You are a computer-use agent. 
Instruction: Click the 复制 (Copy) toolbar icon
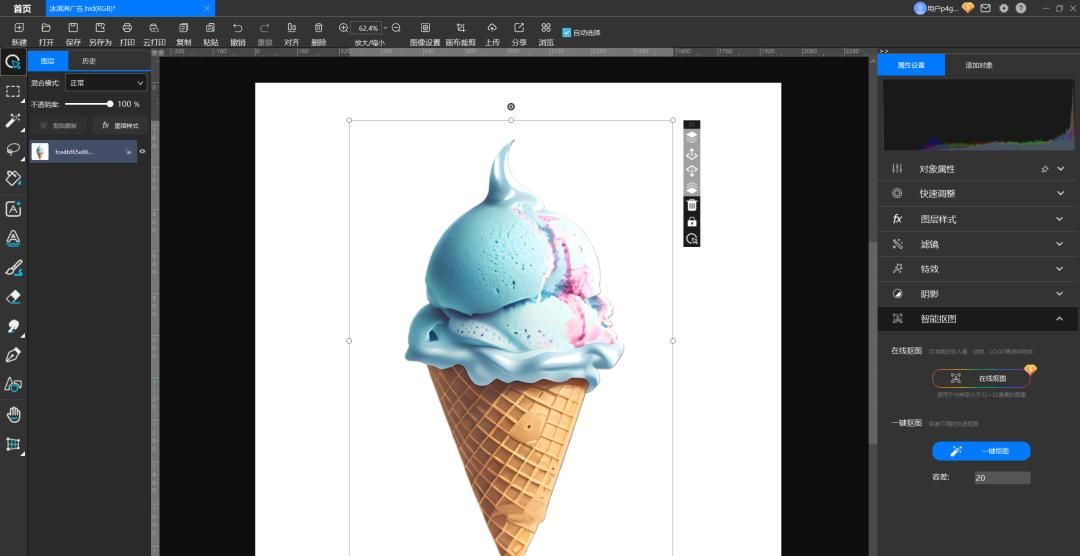pyautogui.click(x=183, y=28)
